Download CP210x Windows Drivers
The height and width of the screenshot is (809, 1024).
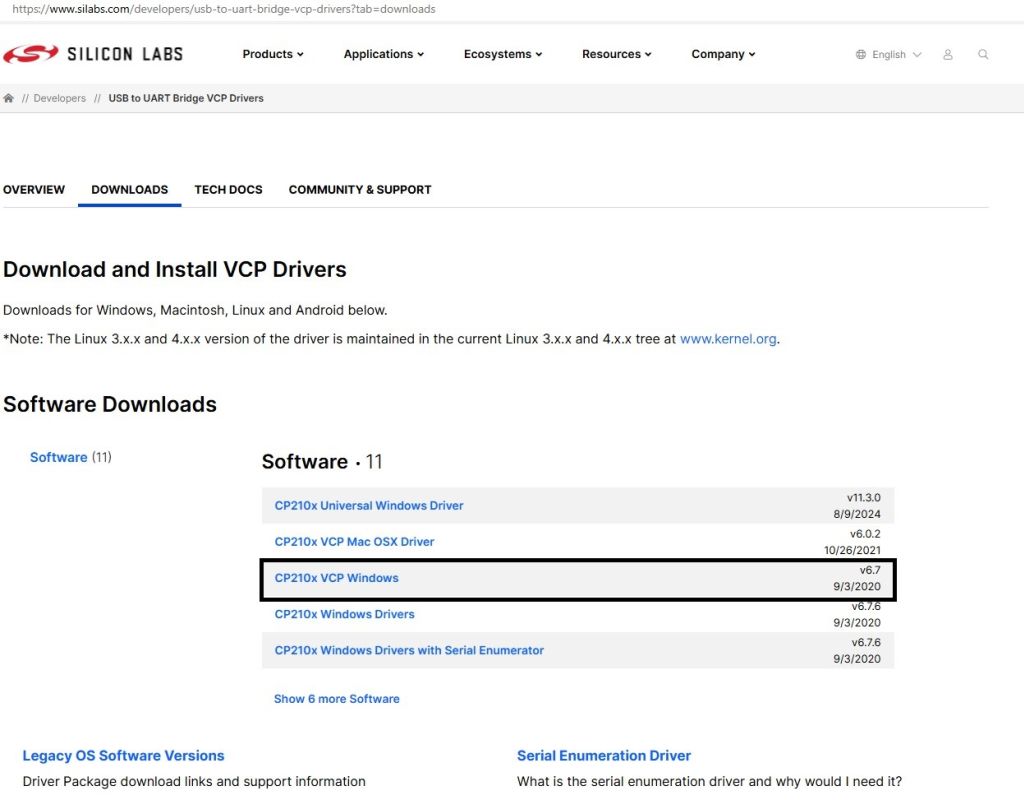344,614
